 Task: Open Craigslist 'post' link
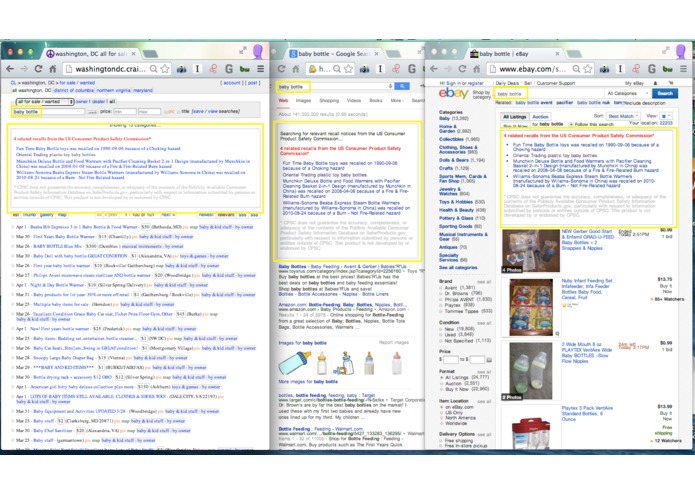click(252, 83)
